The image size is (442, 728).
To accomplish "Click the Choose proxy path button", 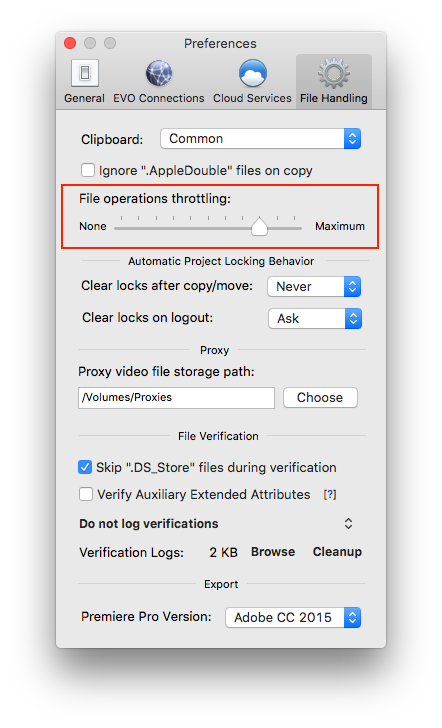I will [320, 397].
